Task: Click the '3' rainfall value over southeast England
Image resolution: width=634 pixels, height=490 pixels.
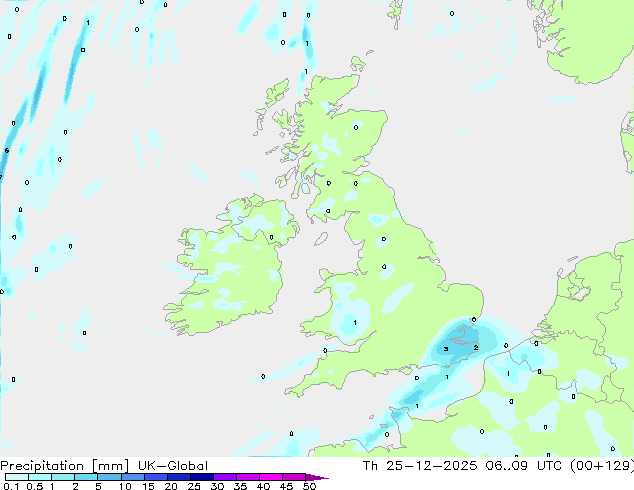Action: click(446, 349)
